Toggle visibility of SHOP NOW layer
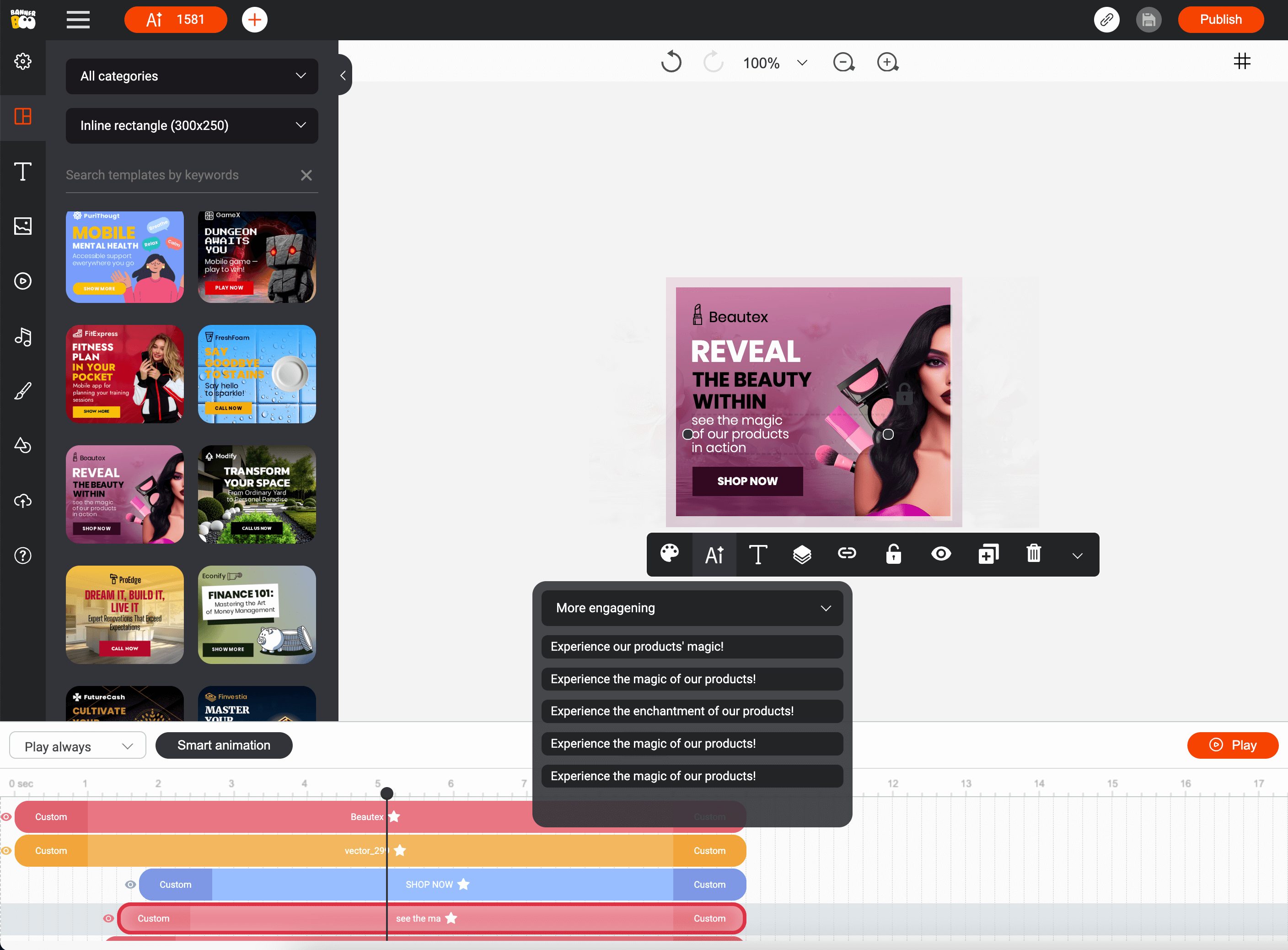 click(130, 885)
